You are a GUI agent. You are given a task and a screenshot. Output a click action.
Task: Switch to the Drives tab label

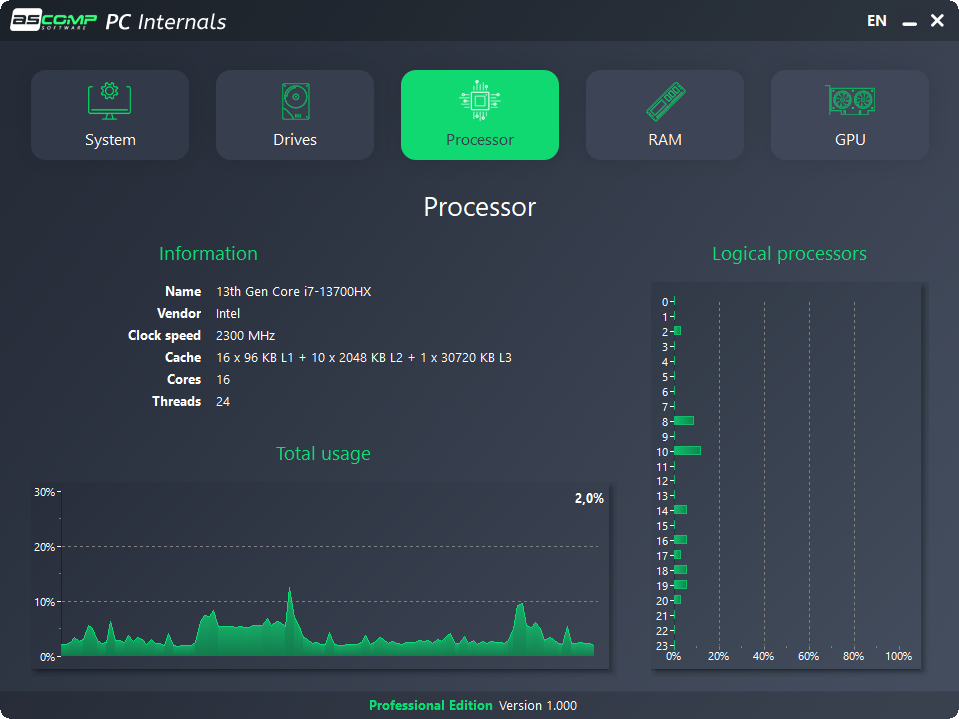coord(295,140)
